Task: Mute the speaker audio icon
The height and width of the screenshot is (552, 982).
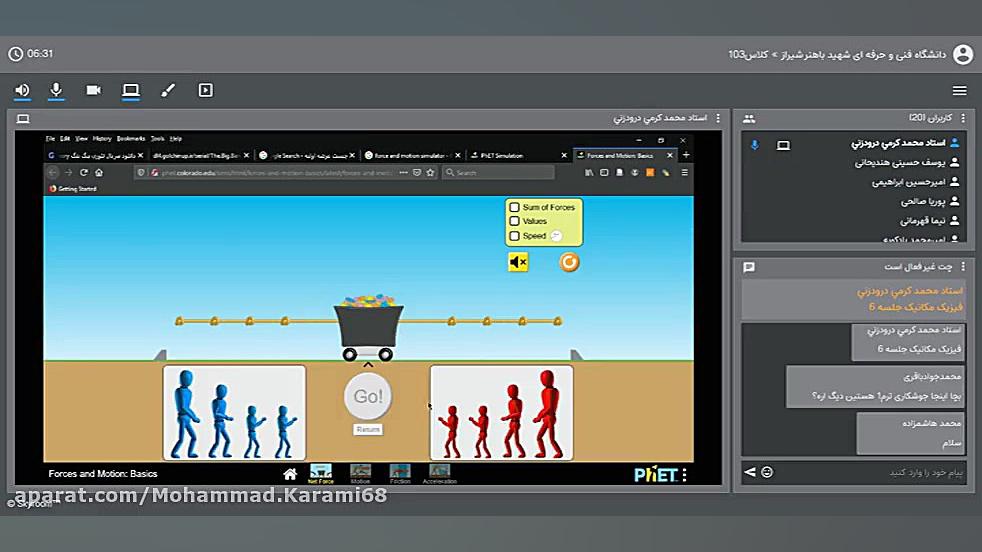Action: [22, 90]
